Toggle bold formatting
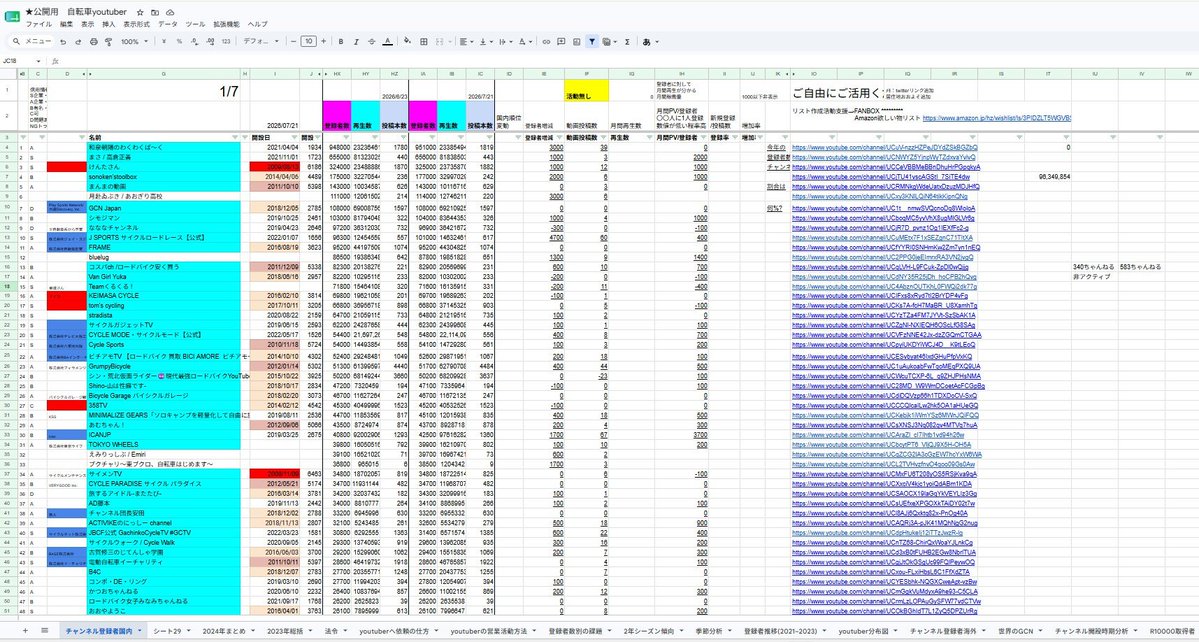Viewport: 1199px width, 642px height. [x=341, y=41]
